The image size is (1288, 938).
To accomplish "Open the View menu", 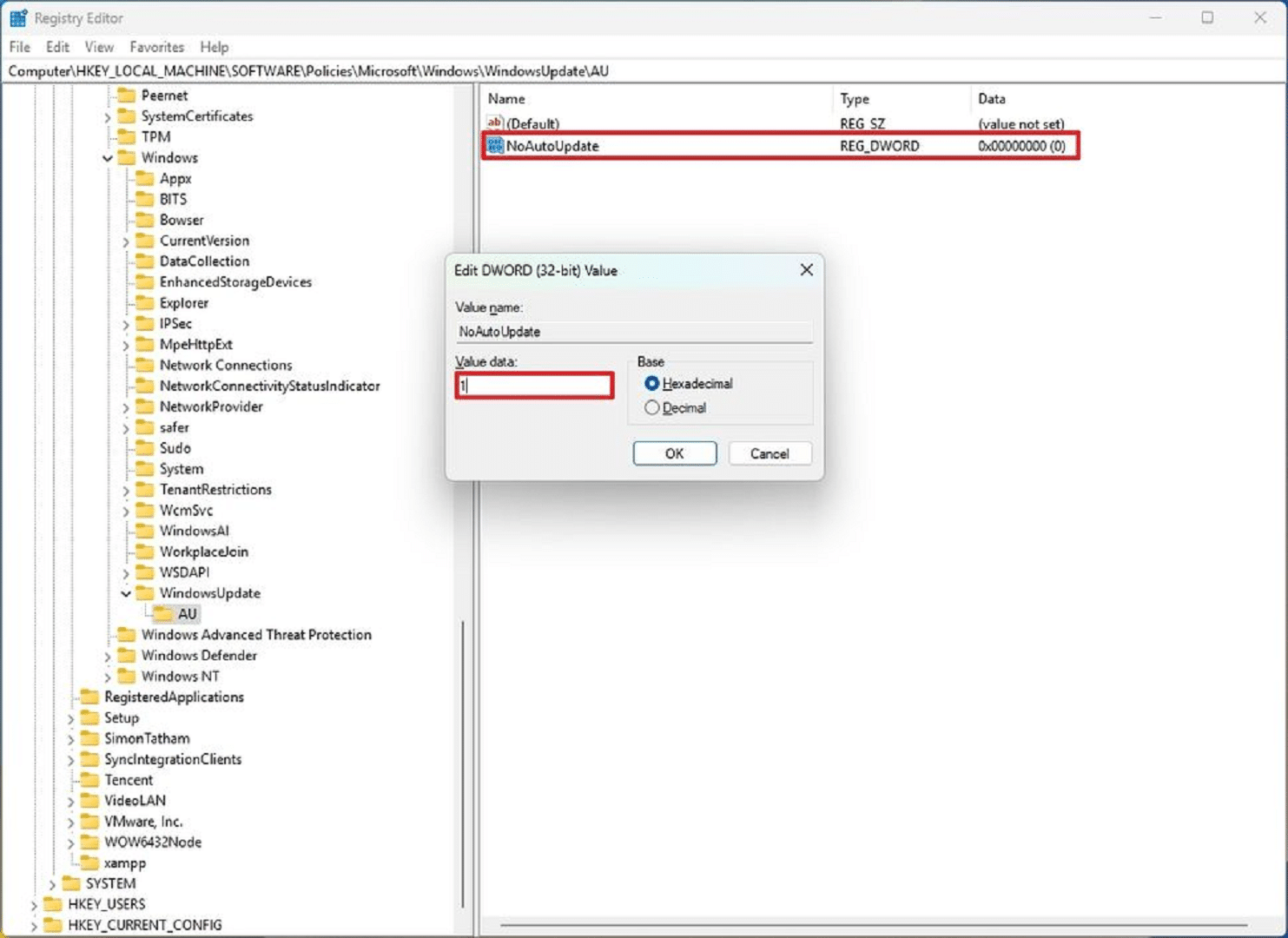I will 99,47.
